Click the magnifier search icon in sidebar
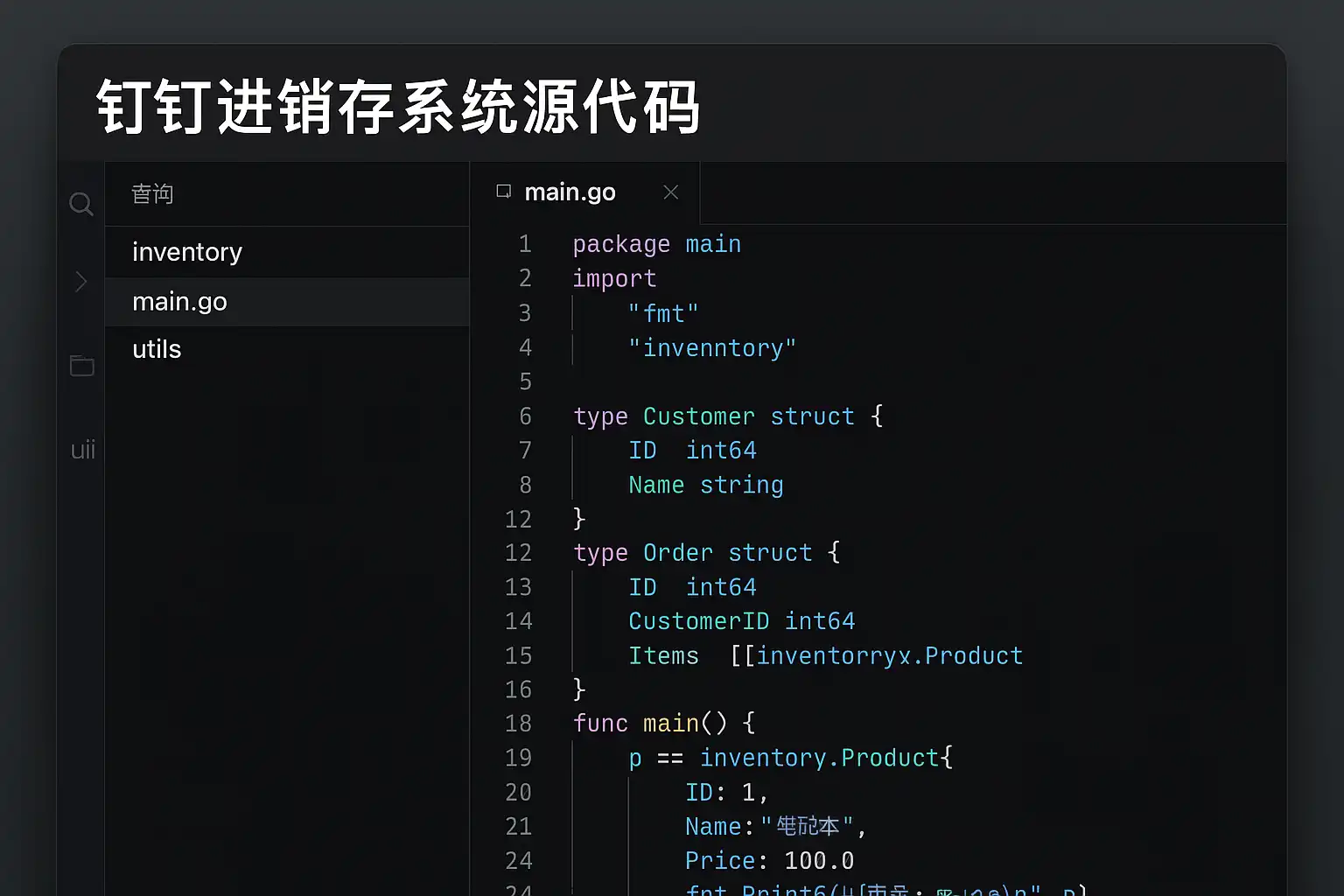Screen dimensions: 1344x896 pyautogui.click(x=81, y=204)
